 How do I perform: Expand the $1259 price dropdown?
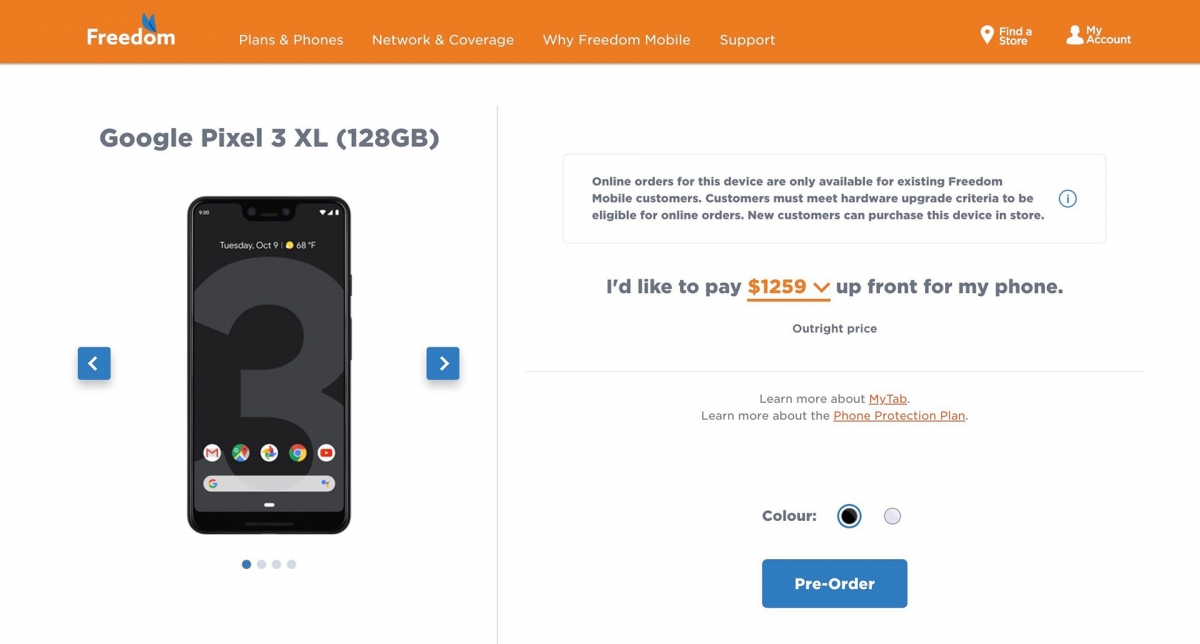(x=789, y=287)
